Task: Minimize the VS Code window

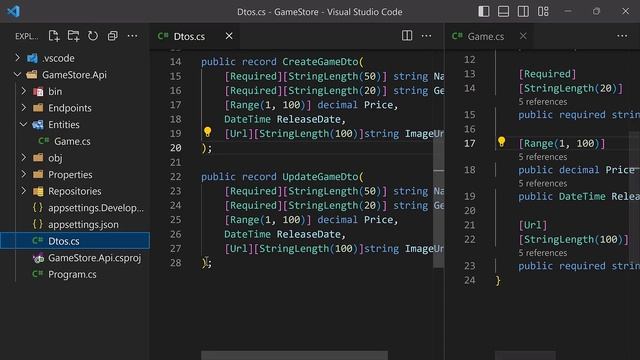Action: click(568, 11)
